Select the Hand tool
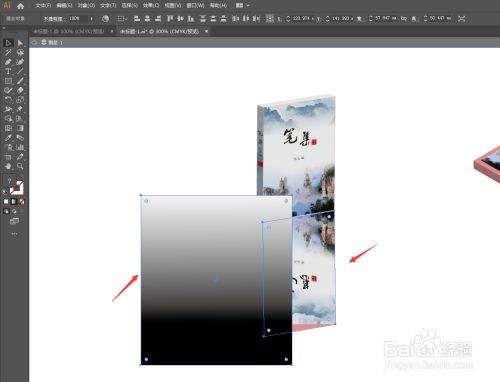The height and width of the screenshot is (382, 500). point(8,166)
